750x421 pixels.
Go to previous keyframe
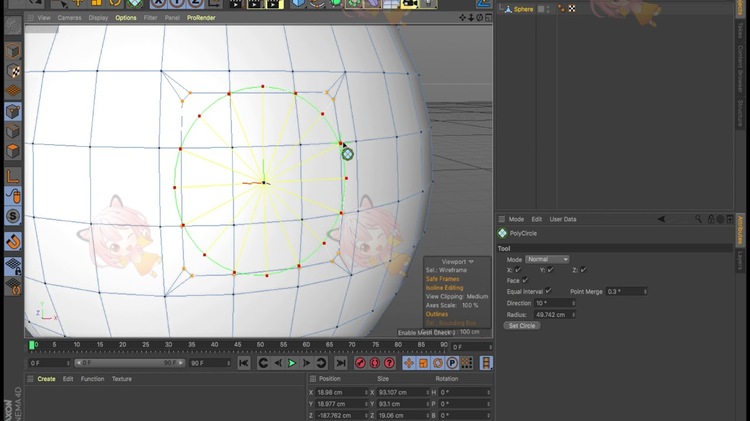click(x=263, y=363)
